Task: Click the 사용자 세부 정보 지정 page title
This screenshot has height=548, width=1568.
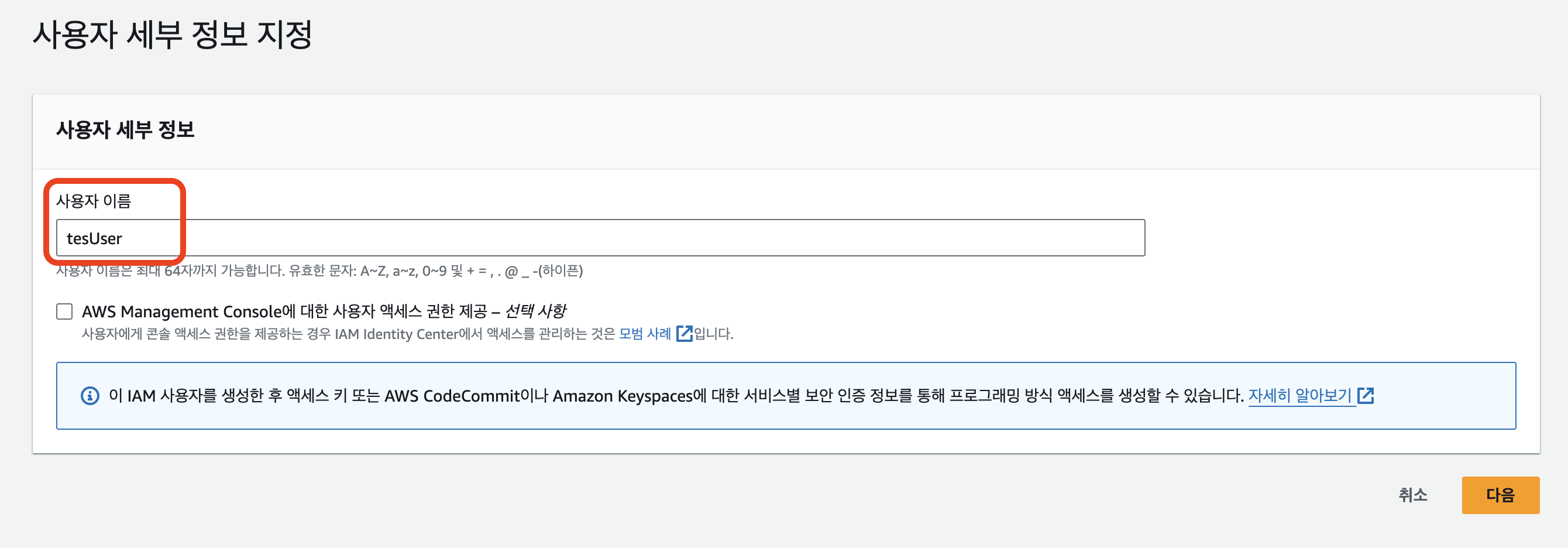Action: [172, 35]
